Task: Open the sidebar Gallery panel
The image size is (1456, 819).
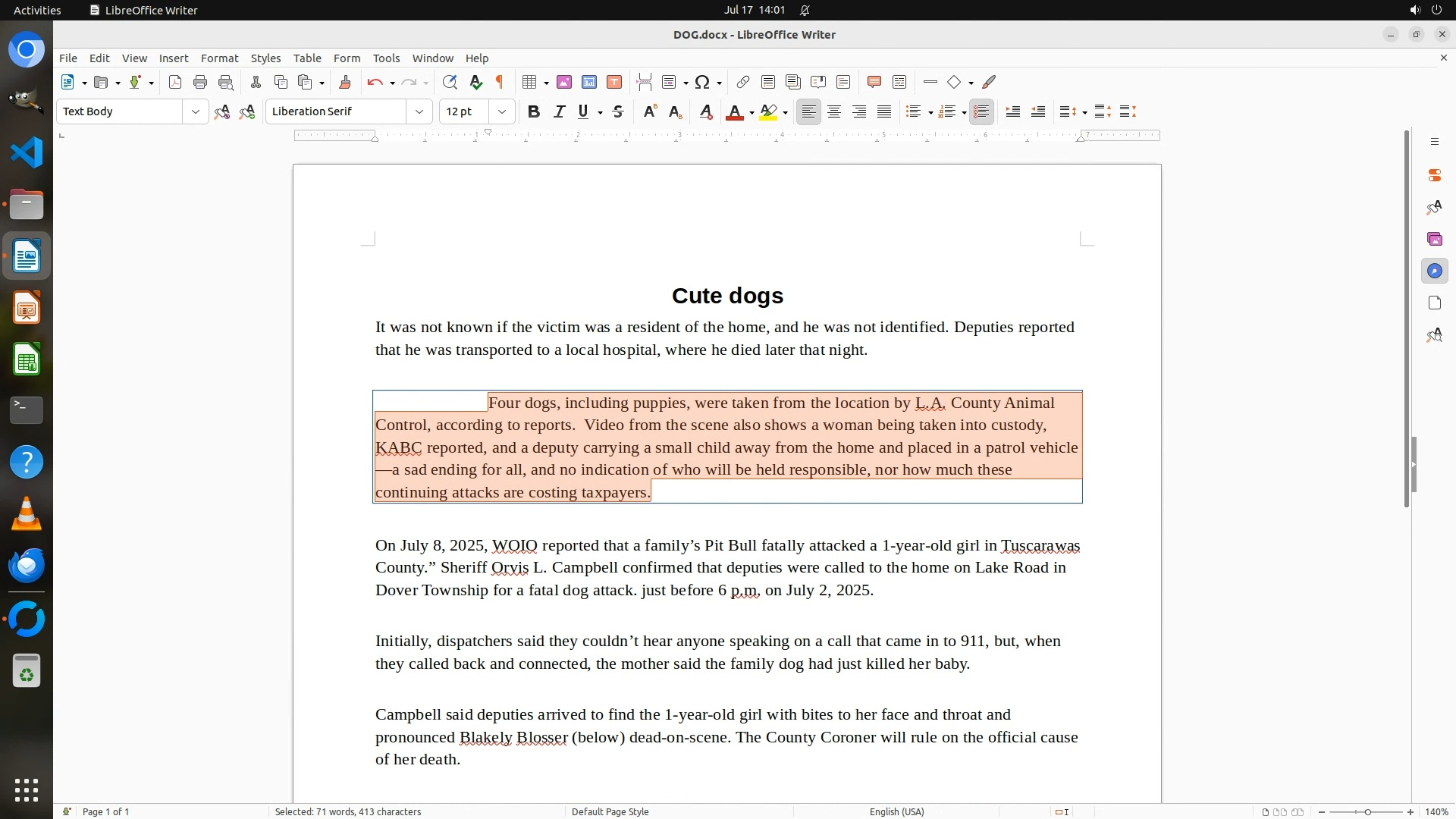Action: coord(1434,240)
